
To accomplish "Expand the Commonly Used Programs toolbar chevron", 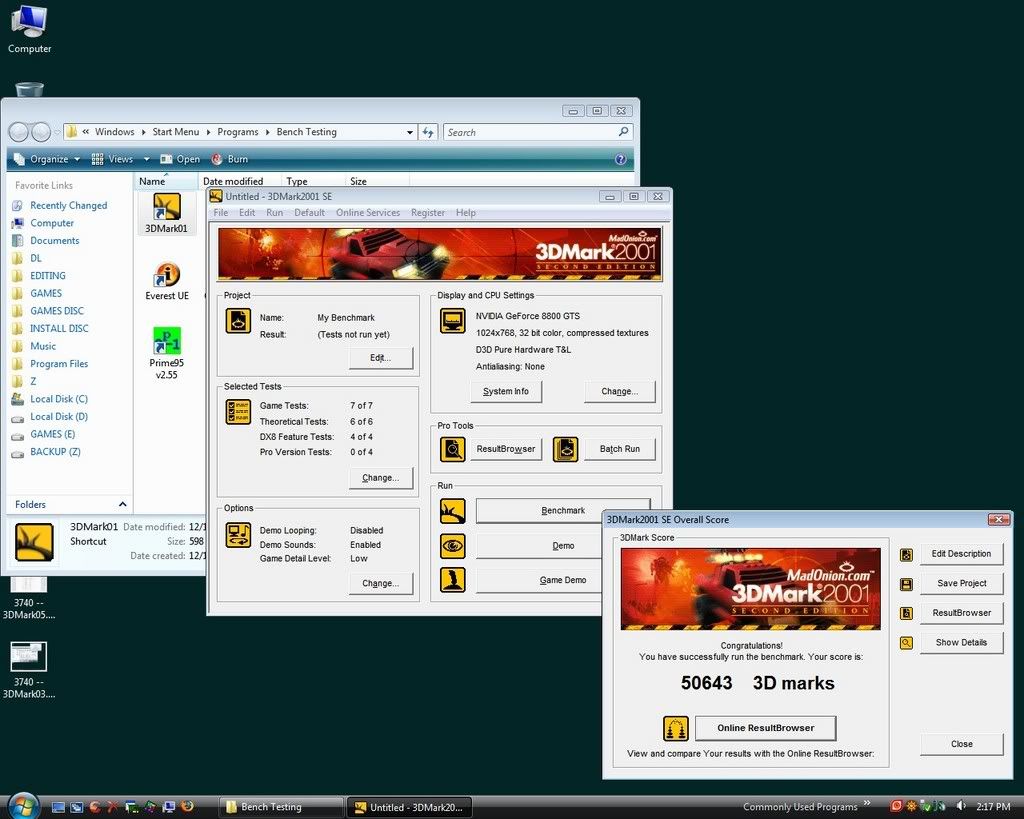I will click(x=867, y=804).
